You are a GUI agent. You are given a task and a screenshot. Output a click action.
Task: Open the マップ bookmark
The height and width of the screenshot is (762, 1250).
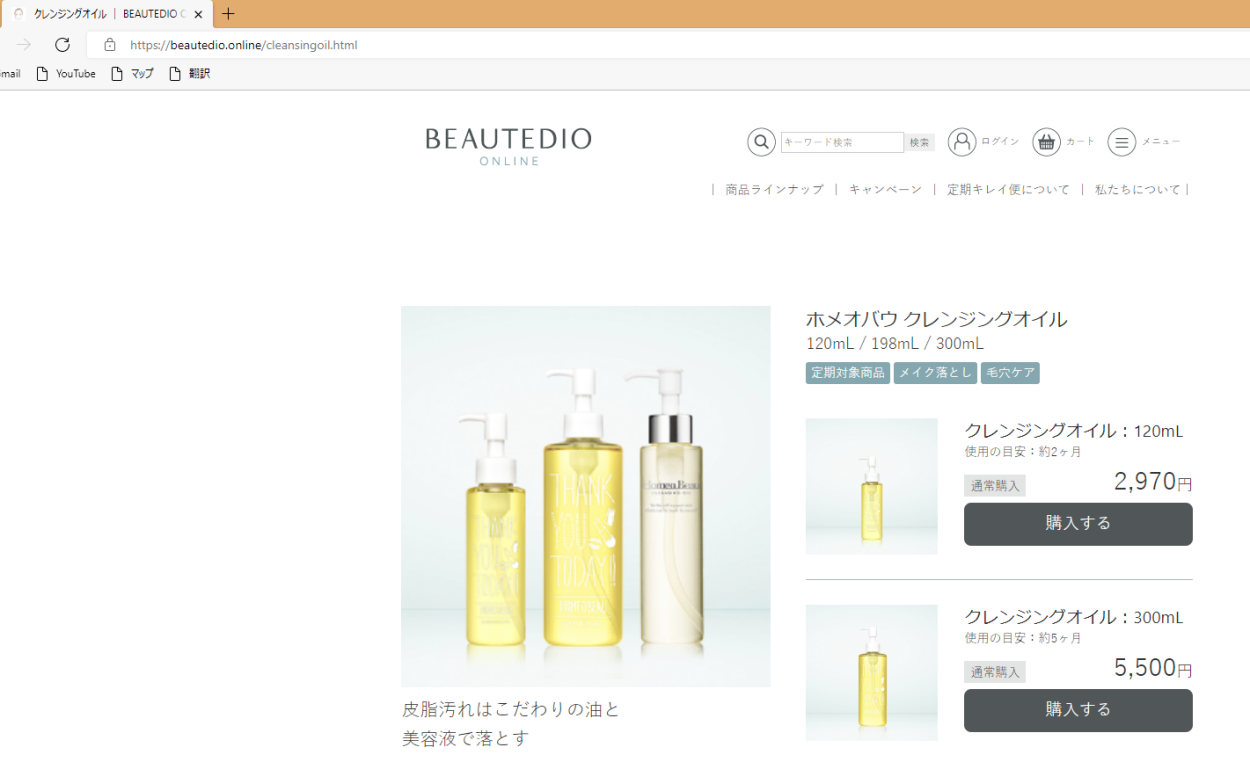132,74
